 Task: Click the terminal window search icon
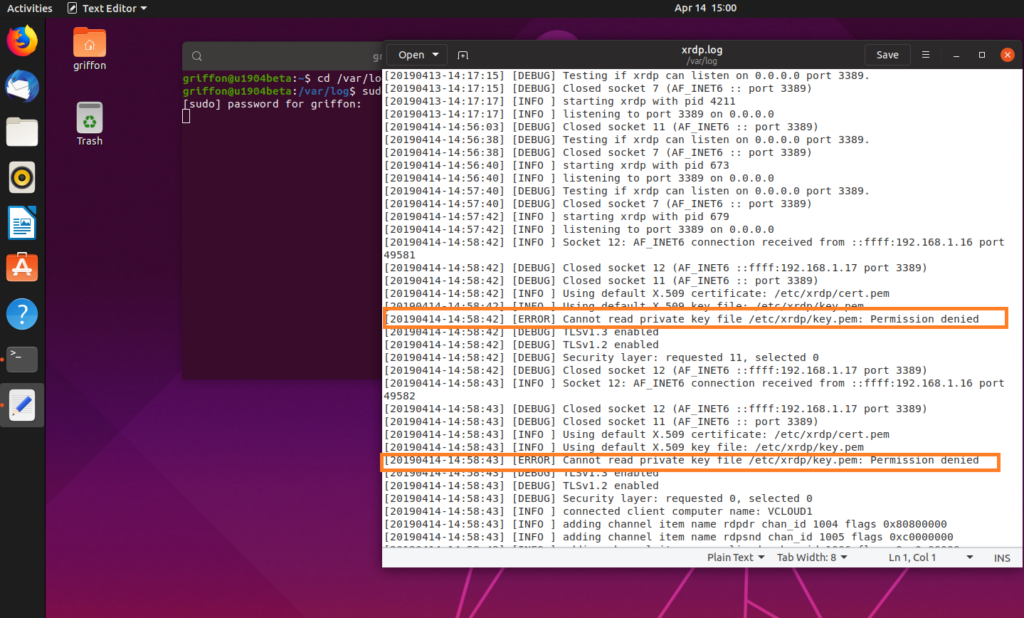pyautogui.click(x=197, y=56)
